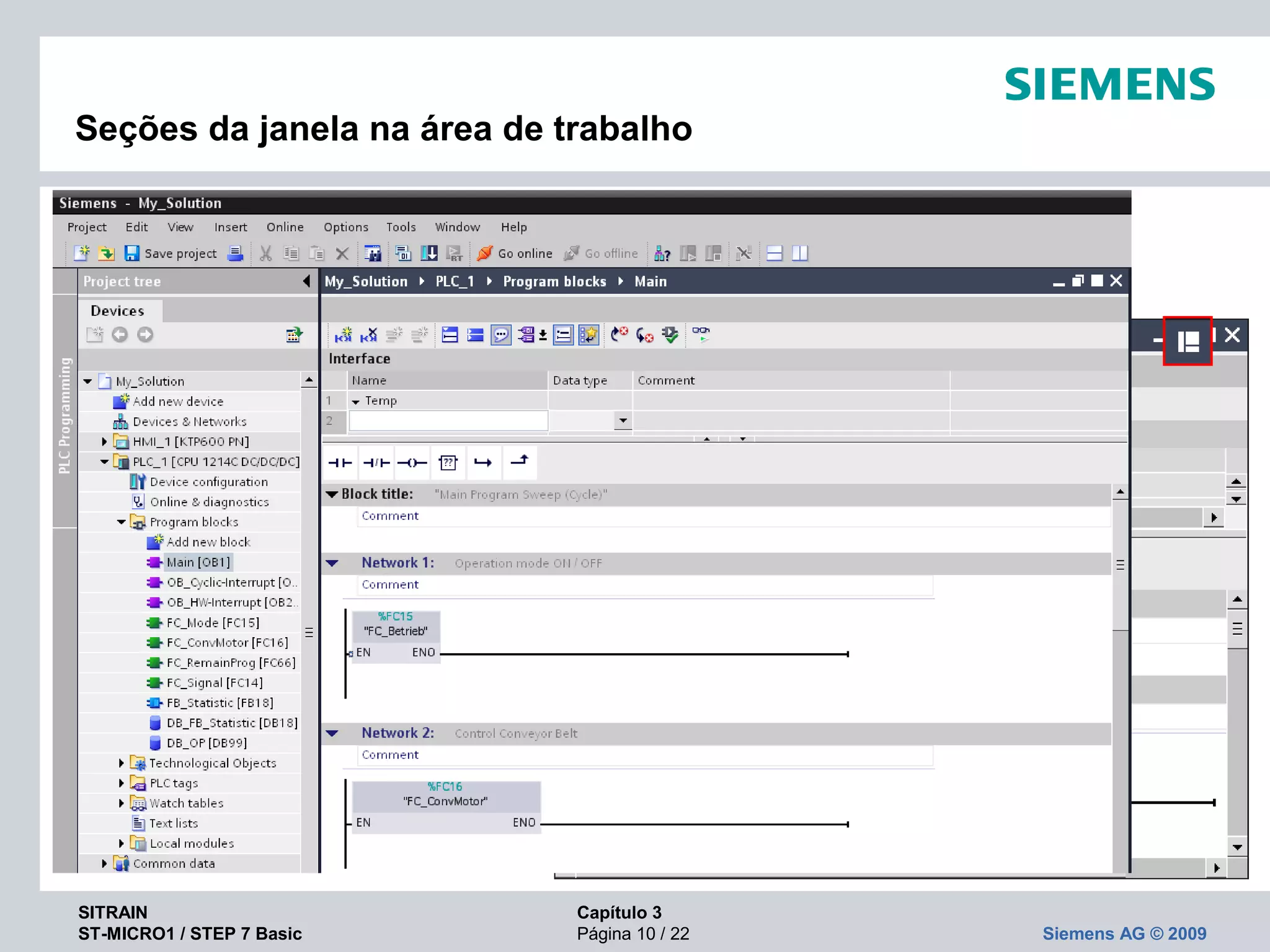
Task: Click the forward arrow in Project tree
Action: [x=145, y=335]
